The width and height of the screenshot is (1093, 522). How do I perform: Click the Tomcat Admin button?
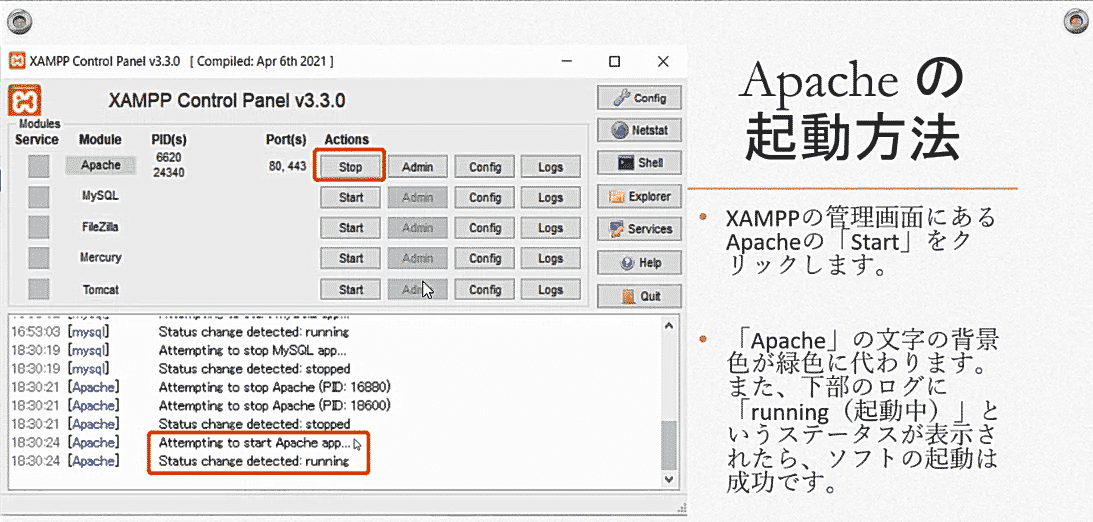(x=418, y=290)
